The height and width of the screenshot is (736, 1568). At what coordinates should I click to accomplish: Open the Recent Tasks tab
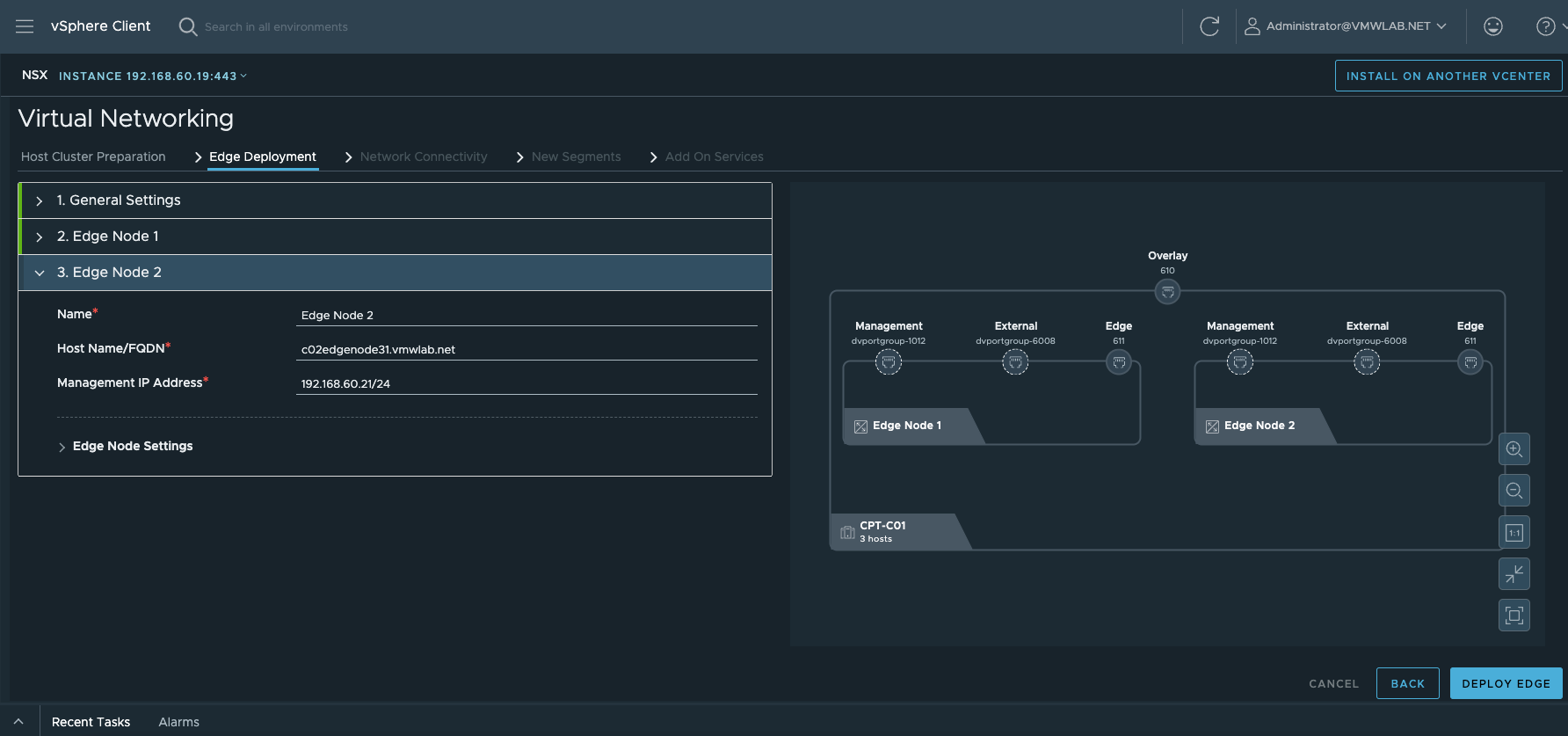tap(91, 722)
